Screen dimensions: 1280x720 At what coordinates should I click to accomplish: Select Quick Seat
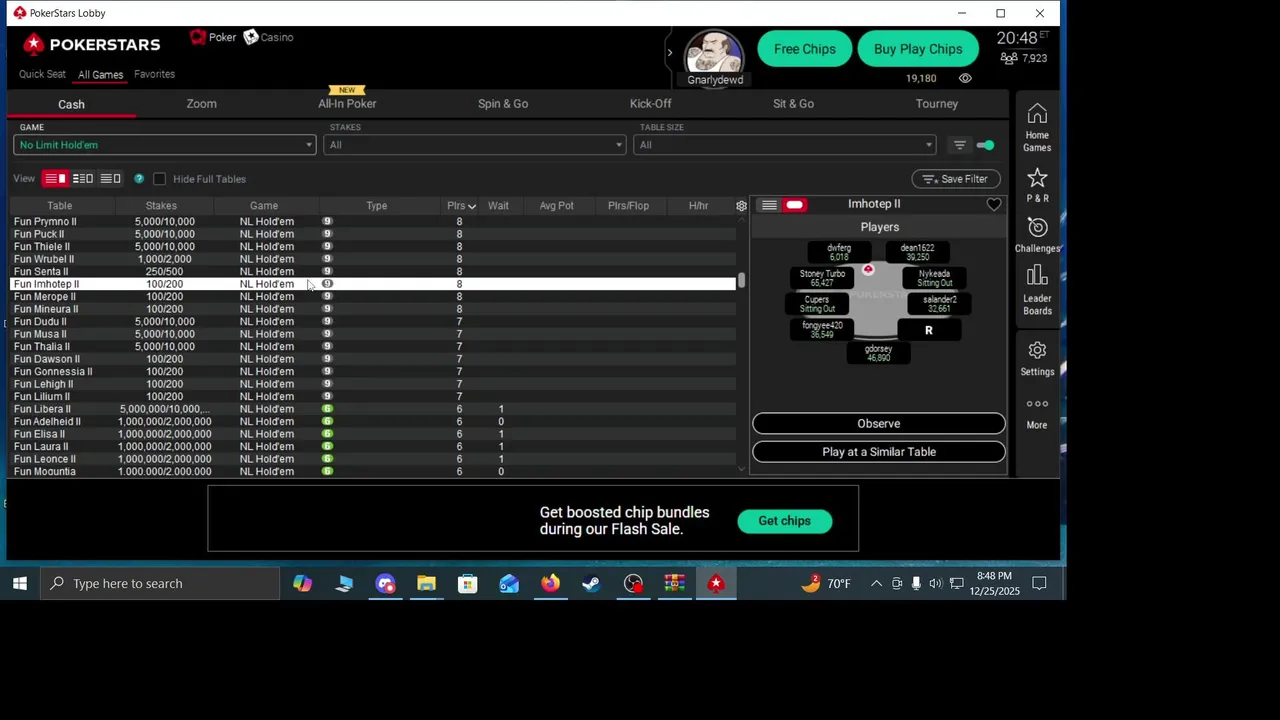point(42,74)
